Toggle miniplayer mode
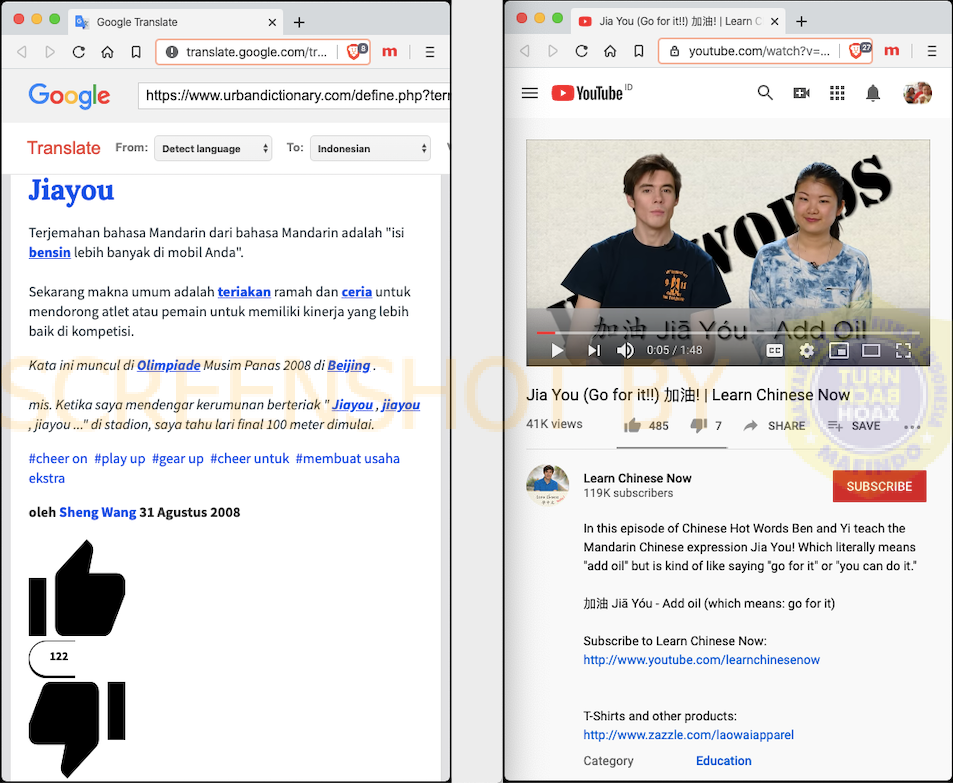This screenshot has height=783, width=953. tap(839, 351)
